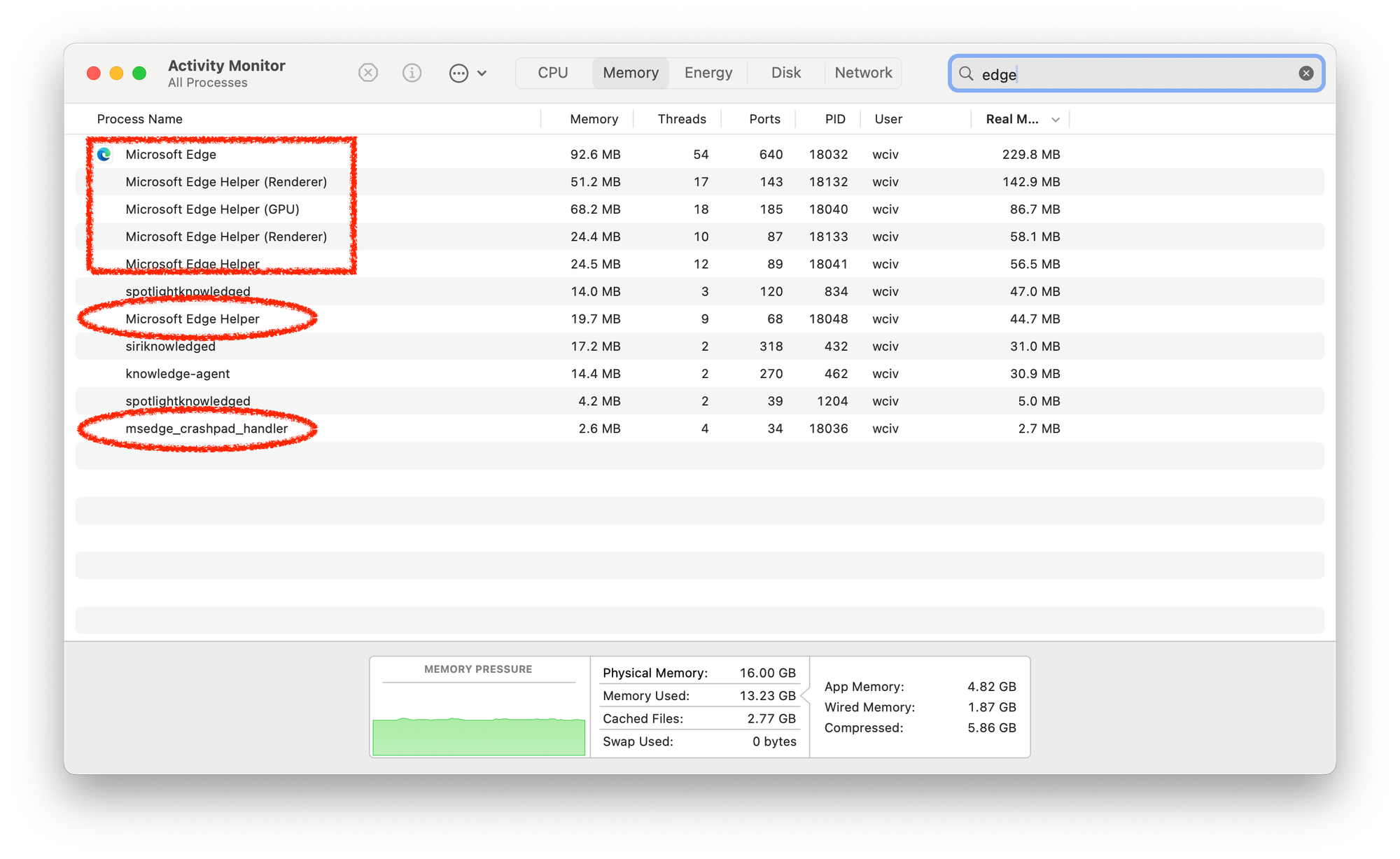The height and width of the screenshot is (859, 1400).
Task: Click the Microsoft Edge app icon
Action: [x=104, y=154]
